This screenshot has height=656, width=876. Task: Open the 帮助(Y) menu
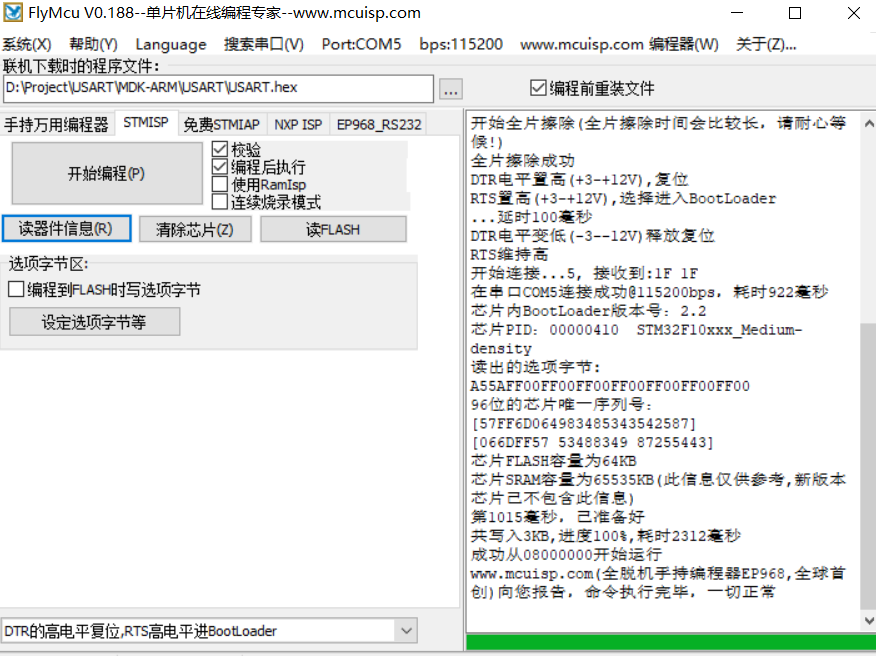point(93,44)
